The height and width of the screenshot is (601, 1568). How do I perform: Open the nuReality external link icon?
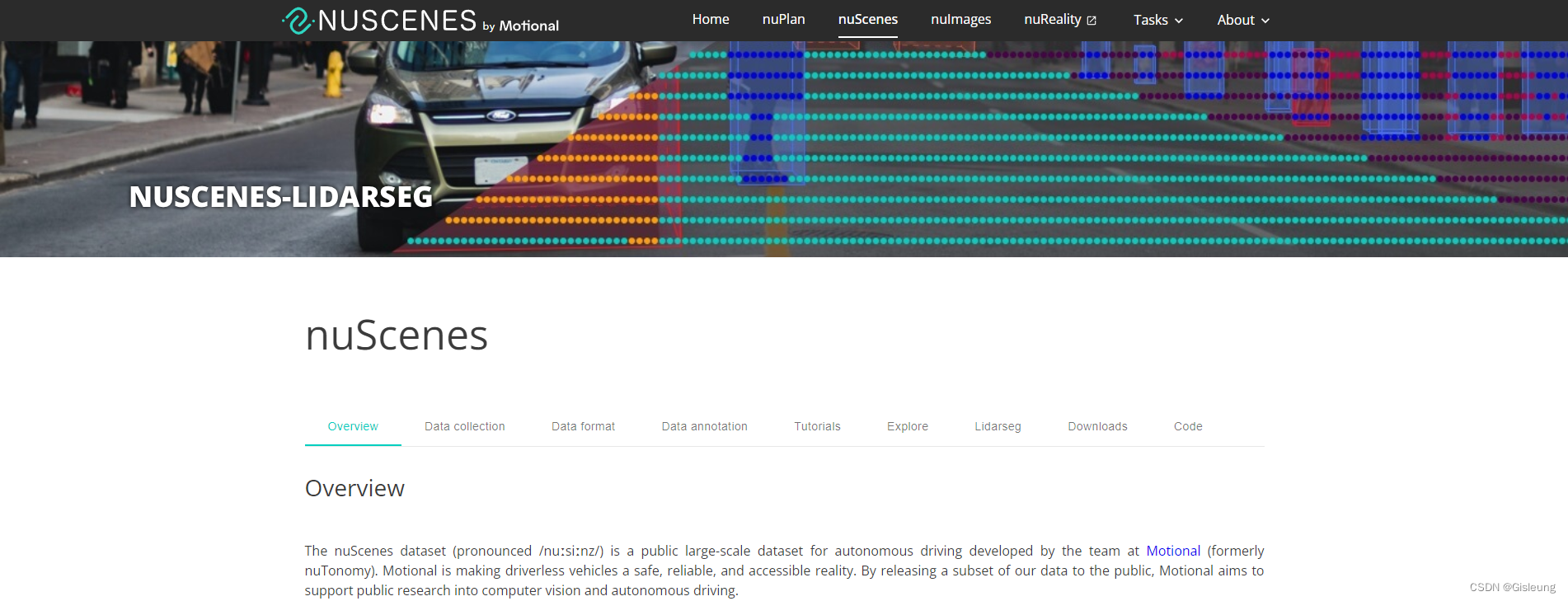[x=1091, y=21]
